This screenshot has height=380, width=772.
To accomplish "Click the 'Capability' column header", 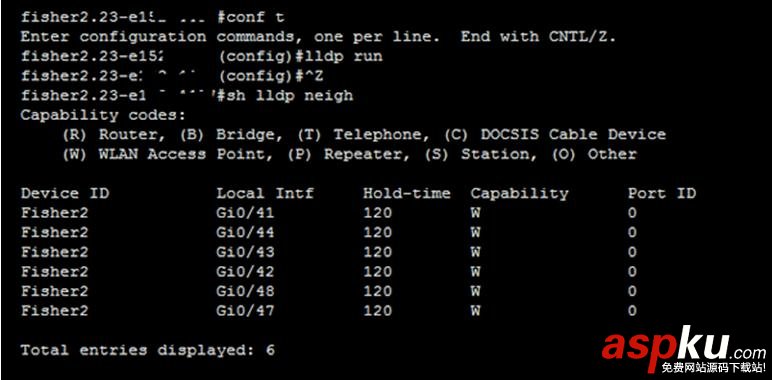I will pyautogui.click(x=519, y=194).
